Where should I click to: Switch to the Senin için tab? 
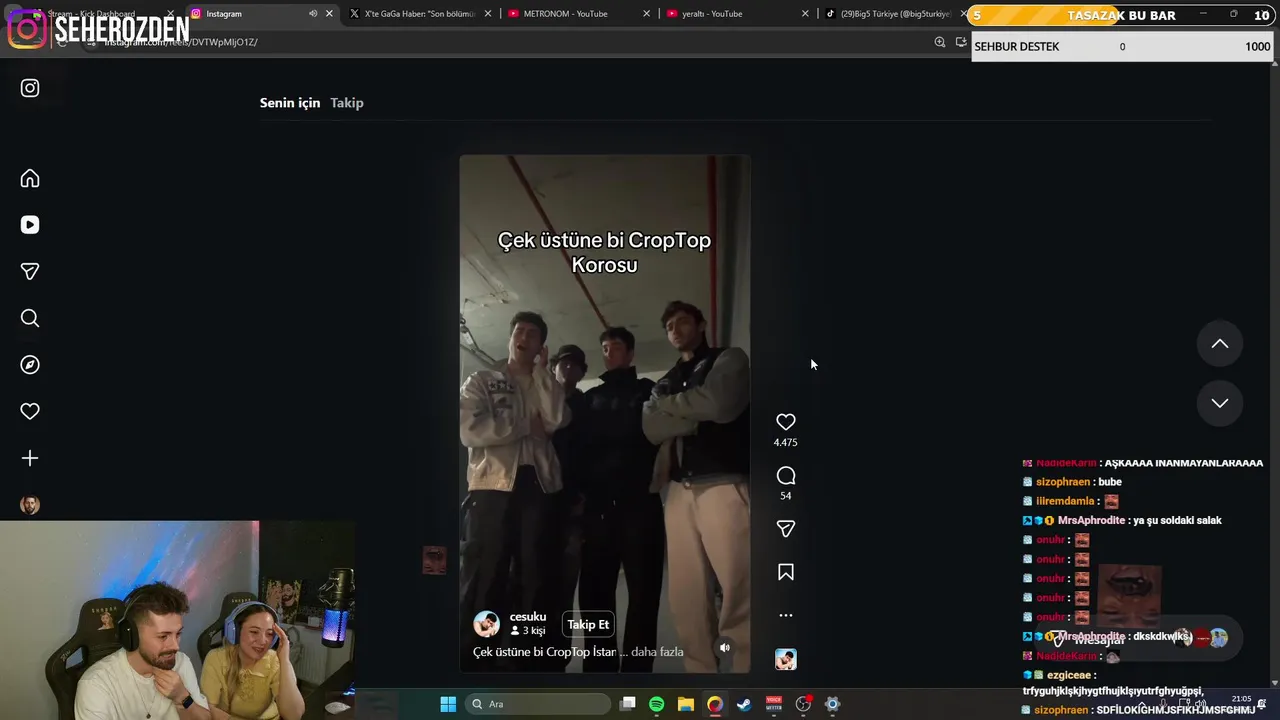click(290, 103)
